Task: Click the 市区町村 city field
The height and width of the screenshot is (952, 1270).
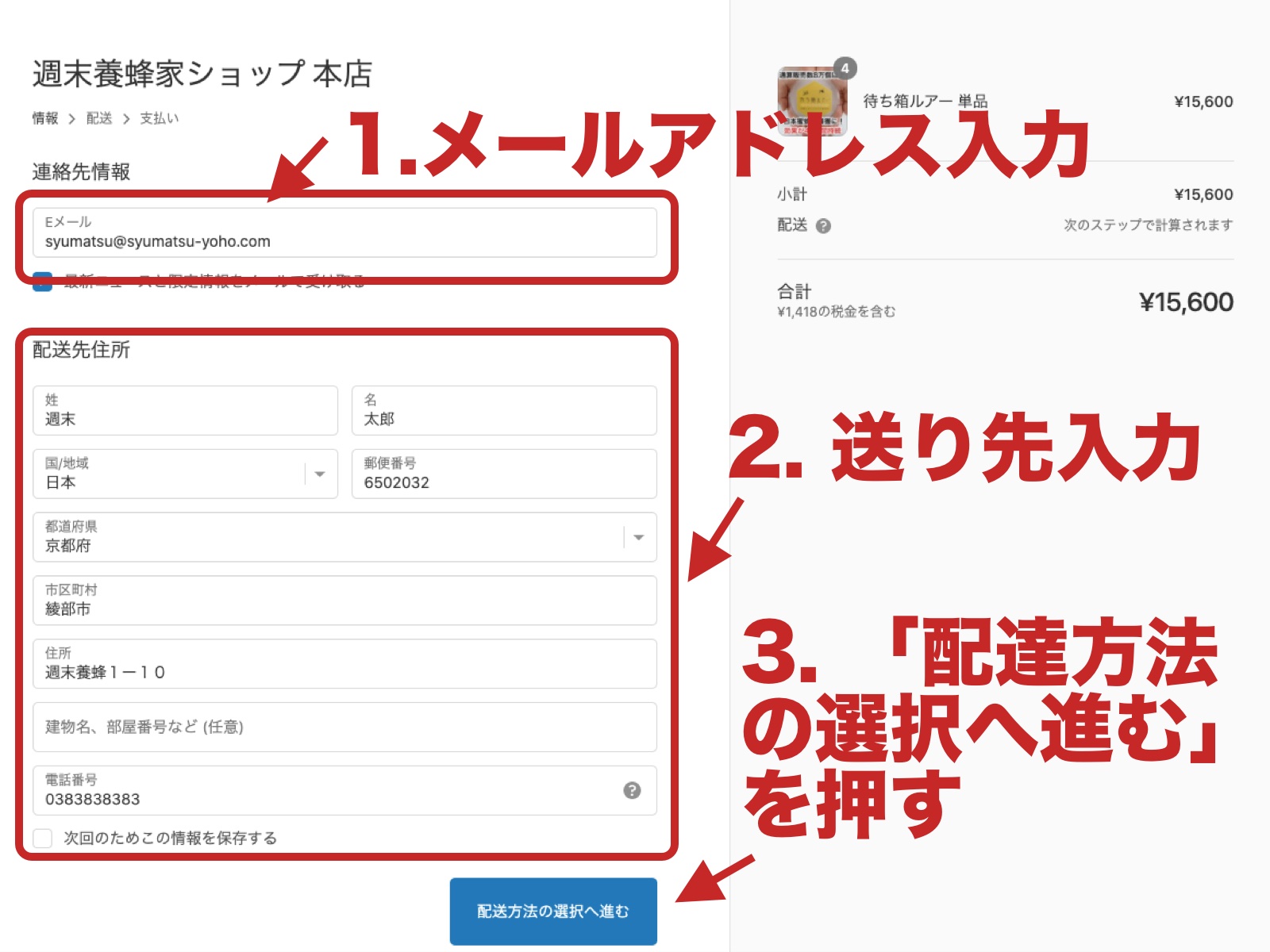Action: coord(344,601)
